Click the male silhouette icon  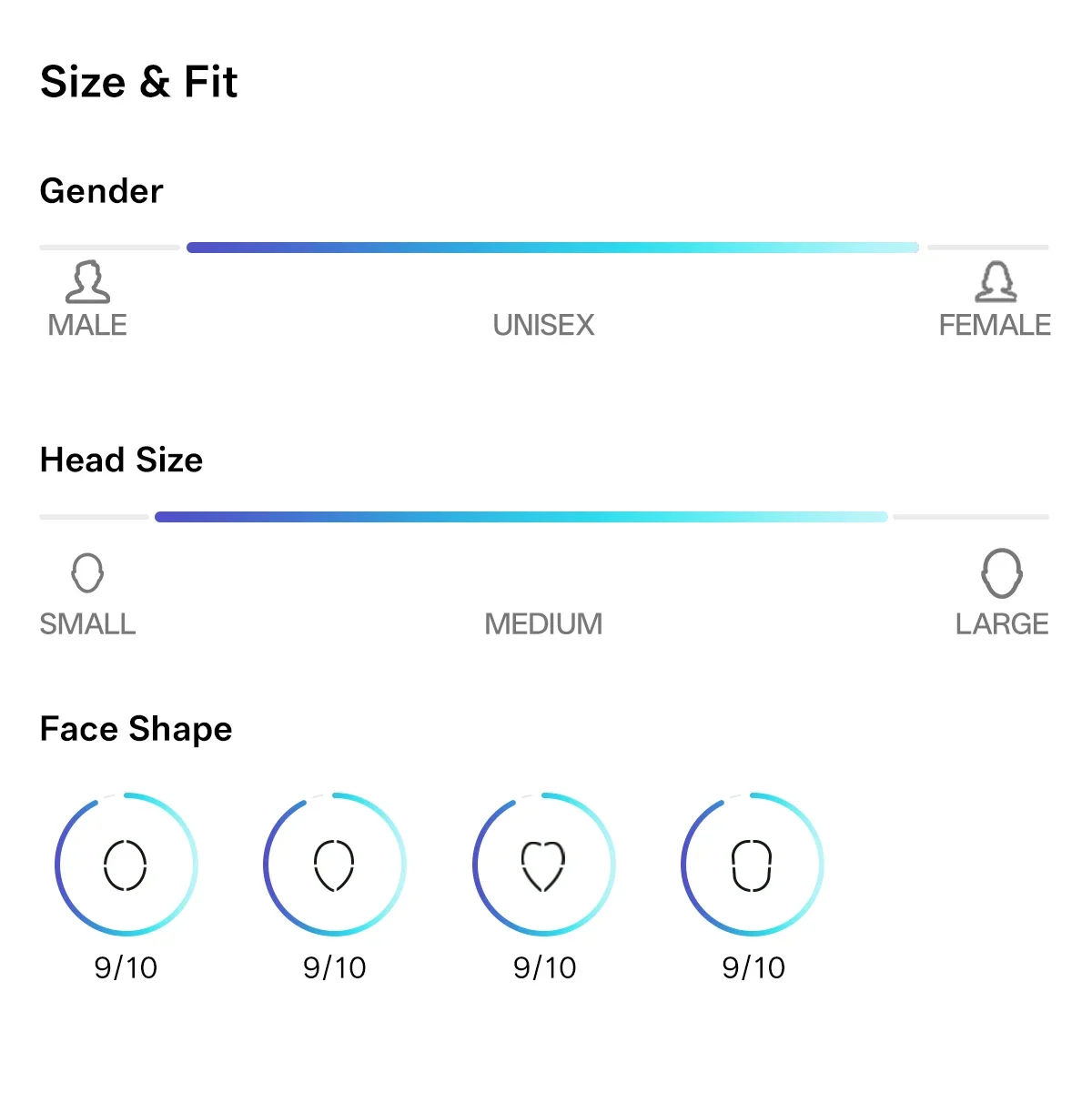pyautogui.click(x=87, y=282)
